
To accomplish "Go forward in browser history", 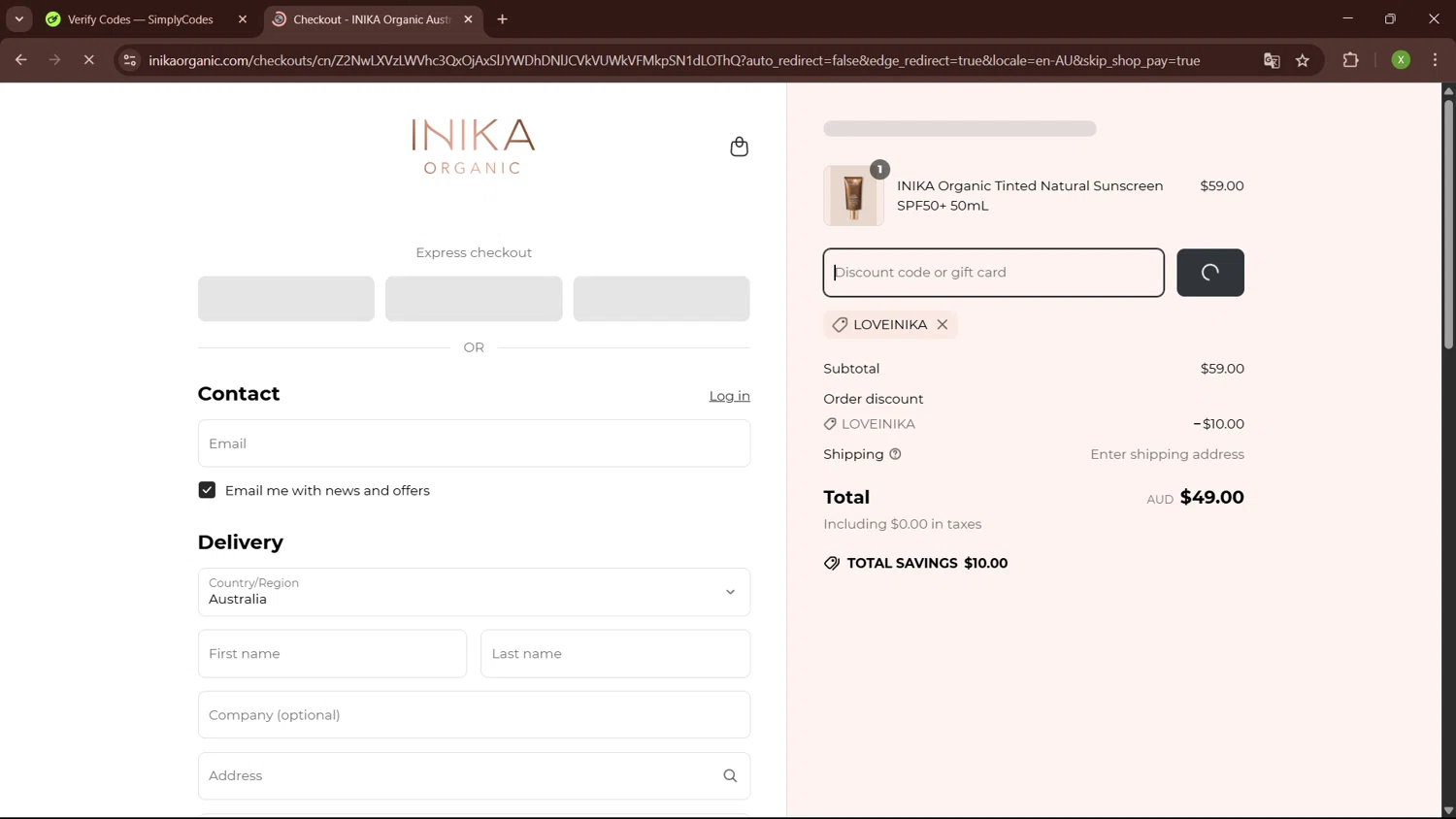I will [x=54, y=60].
